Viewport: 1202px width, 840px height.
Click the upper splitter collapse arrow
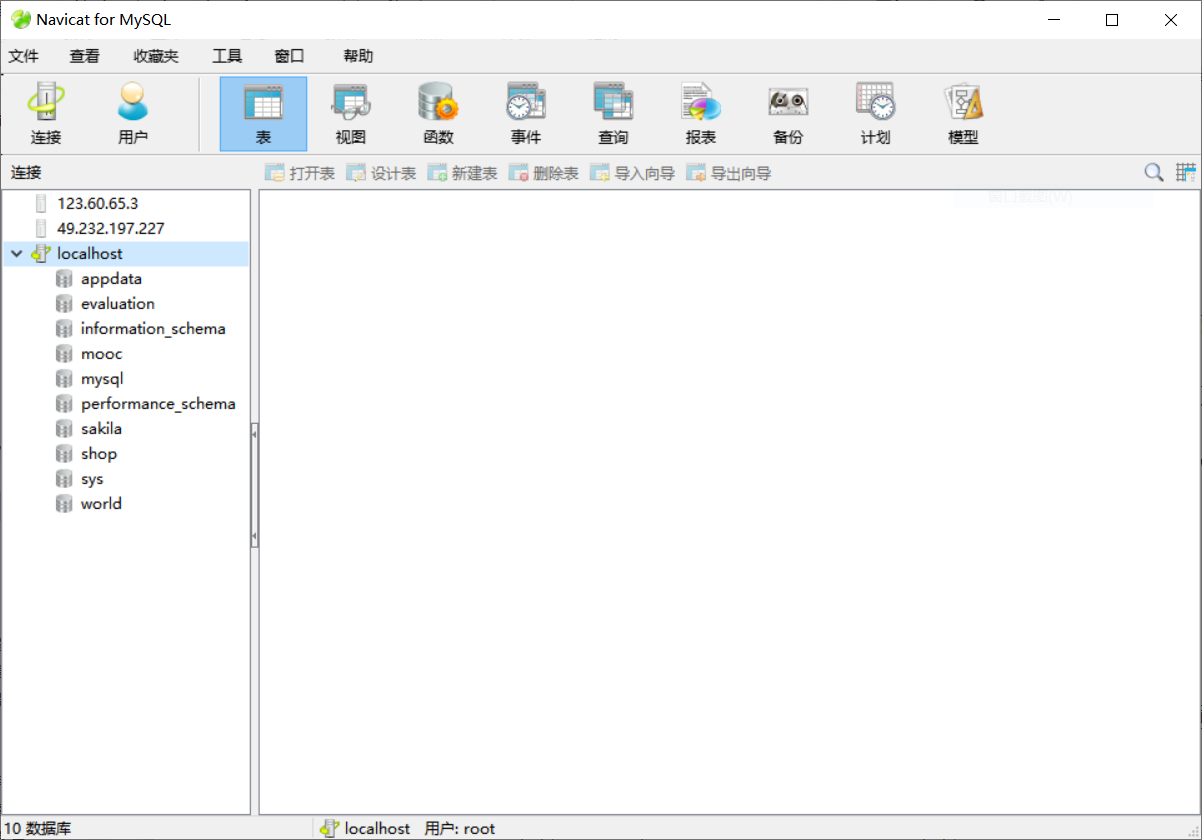pos(254,435)
